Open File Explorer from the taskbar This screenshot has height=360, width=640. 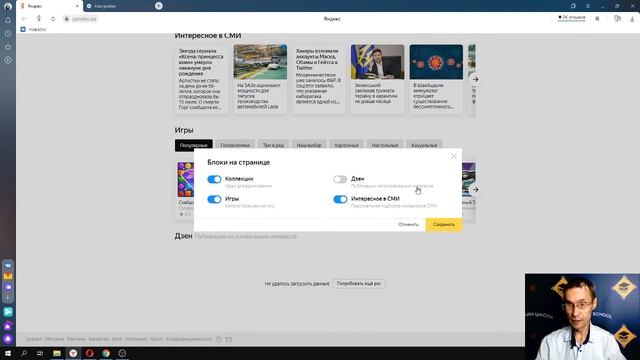(57, 353)
